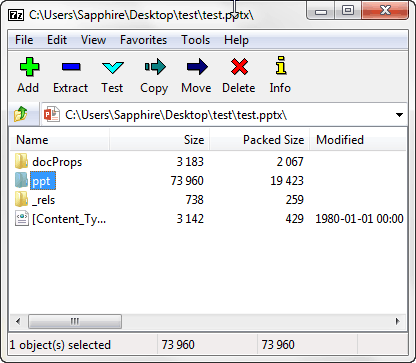Click the 259 packed size value

(295, 200)
